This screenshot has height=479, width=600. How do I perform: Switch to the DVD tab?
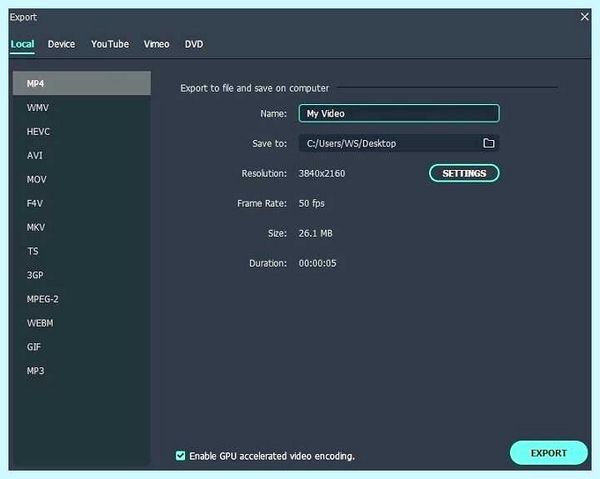pos(194,44)
